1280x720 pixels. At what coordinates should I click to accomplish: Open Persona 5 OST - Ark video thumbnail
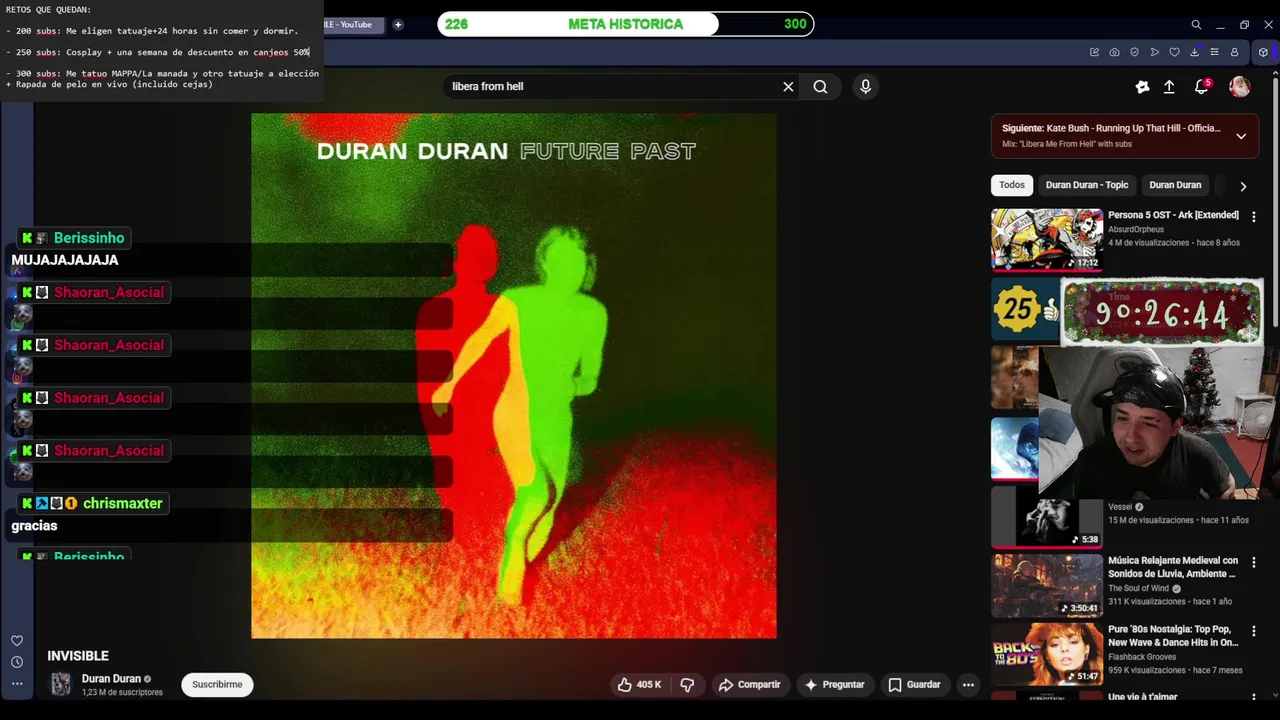[x=1047, y=239]
